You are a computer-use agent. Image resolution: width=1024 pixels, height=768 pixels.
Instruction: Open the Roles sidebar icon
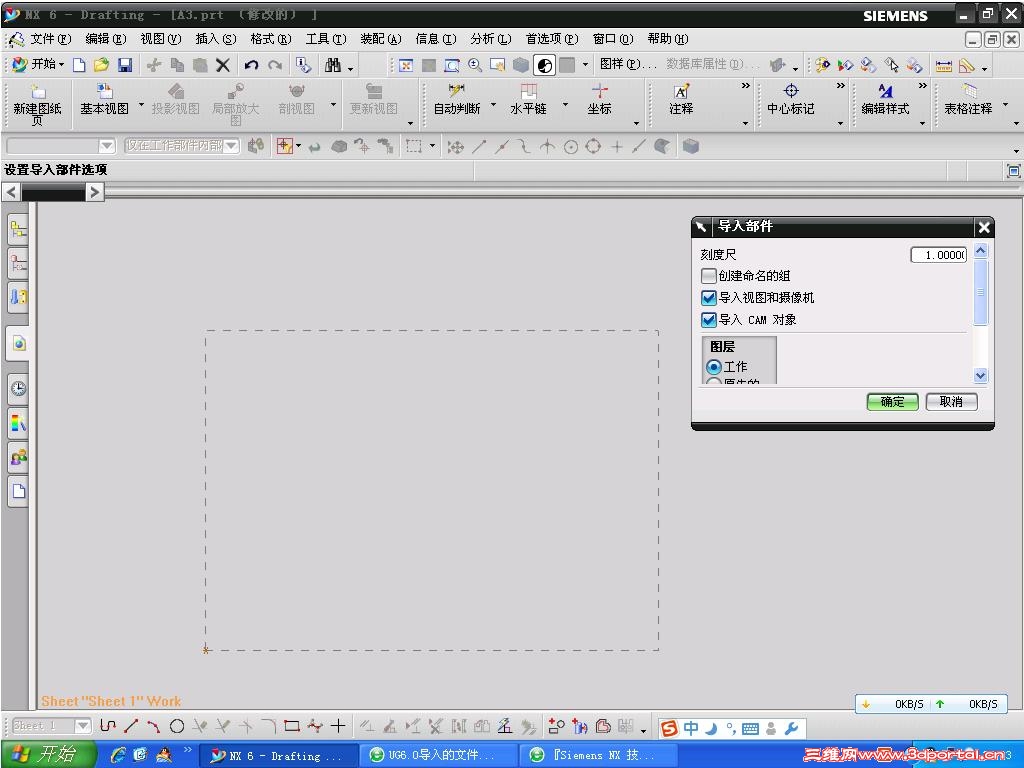18,456
